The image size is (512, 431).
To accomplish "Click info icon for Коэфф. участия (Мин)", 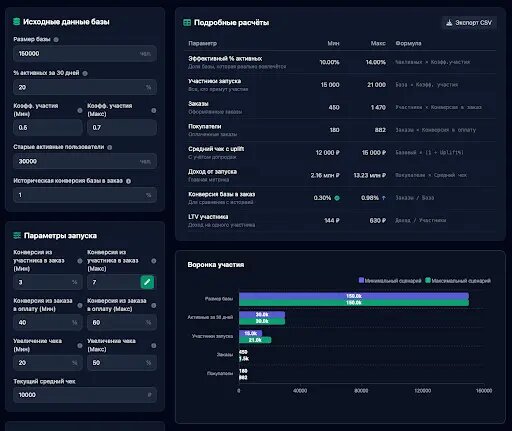I will point(80,110).
